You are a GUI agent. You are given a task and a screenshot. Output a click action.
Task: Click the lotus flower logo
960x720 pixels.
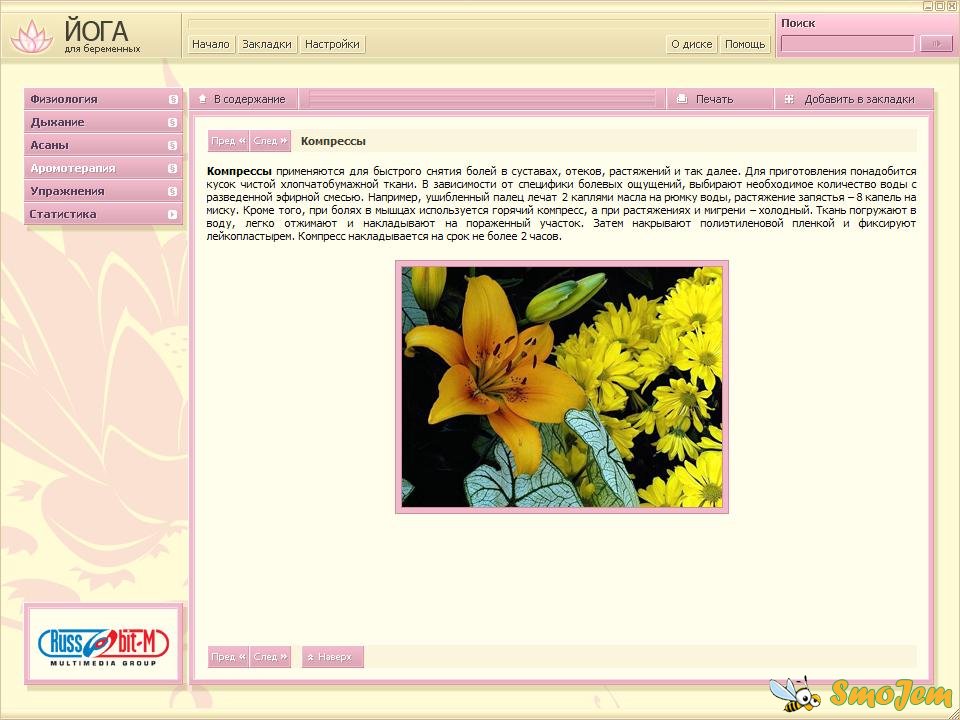32,36
